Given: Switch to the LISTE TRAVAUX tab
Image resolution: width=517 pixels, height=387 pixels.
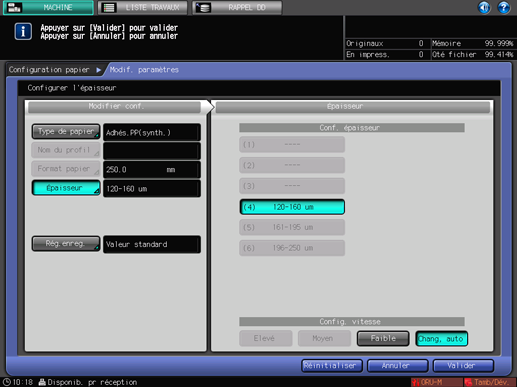Looking at the screenshot, I should (x=143, y=7).
